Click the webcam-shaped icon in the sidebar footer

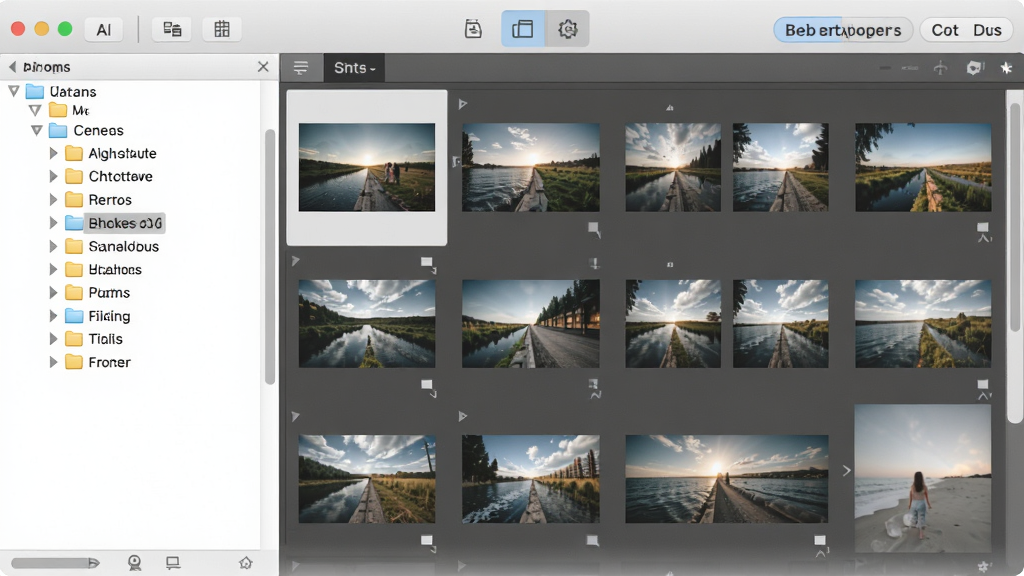135,562
